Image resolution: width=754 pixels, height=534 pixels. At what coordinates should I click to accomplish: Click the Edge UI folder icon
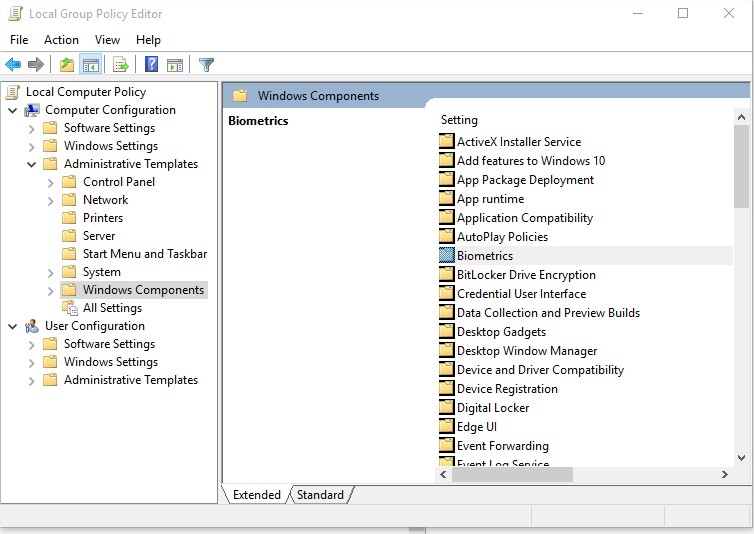tap(447, 427)
